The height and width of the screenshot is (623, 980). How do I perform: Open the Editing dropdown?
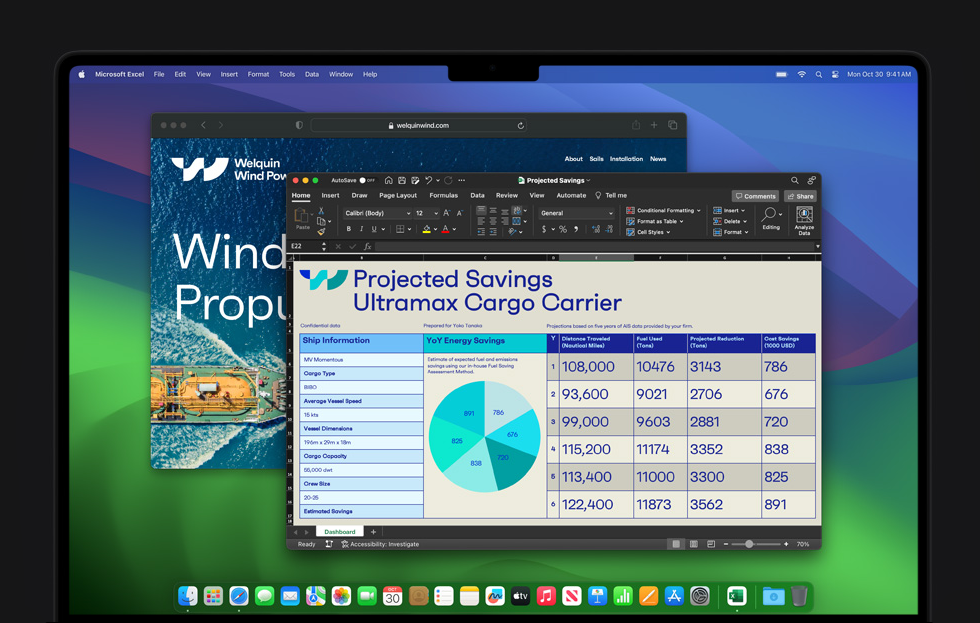pos(771,219)
